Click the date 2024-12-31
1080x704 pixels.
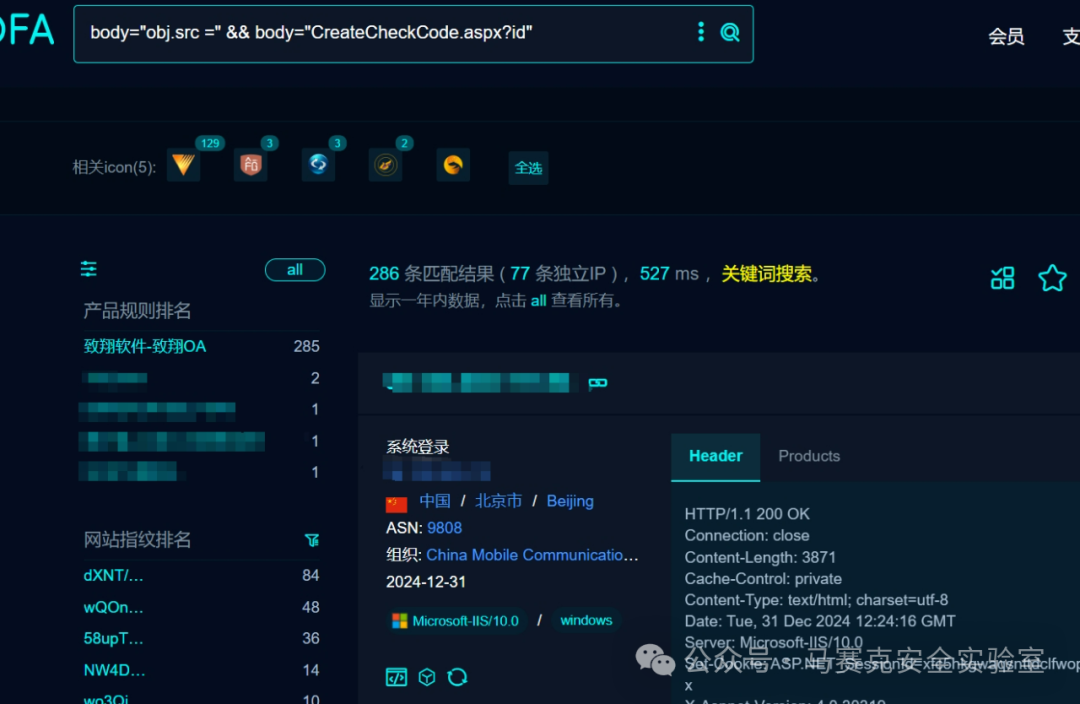click(x=426, y=581)
